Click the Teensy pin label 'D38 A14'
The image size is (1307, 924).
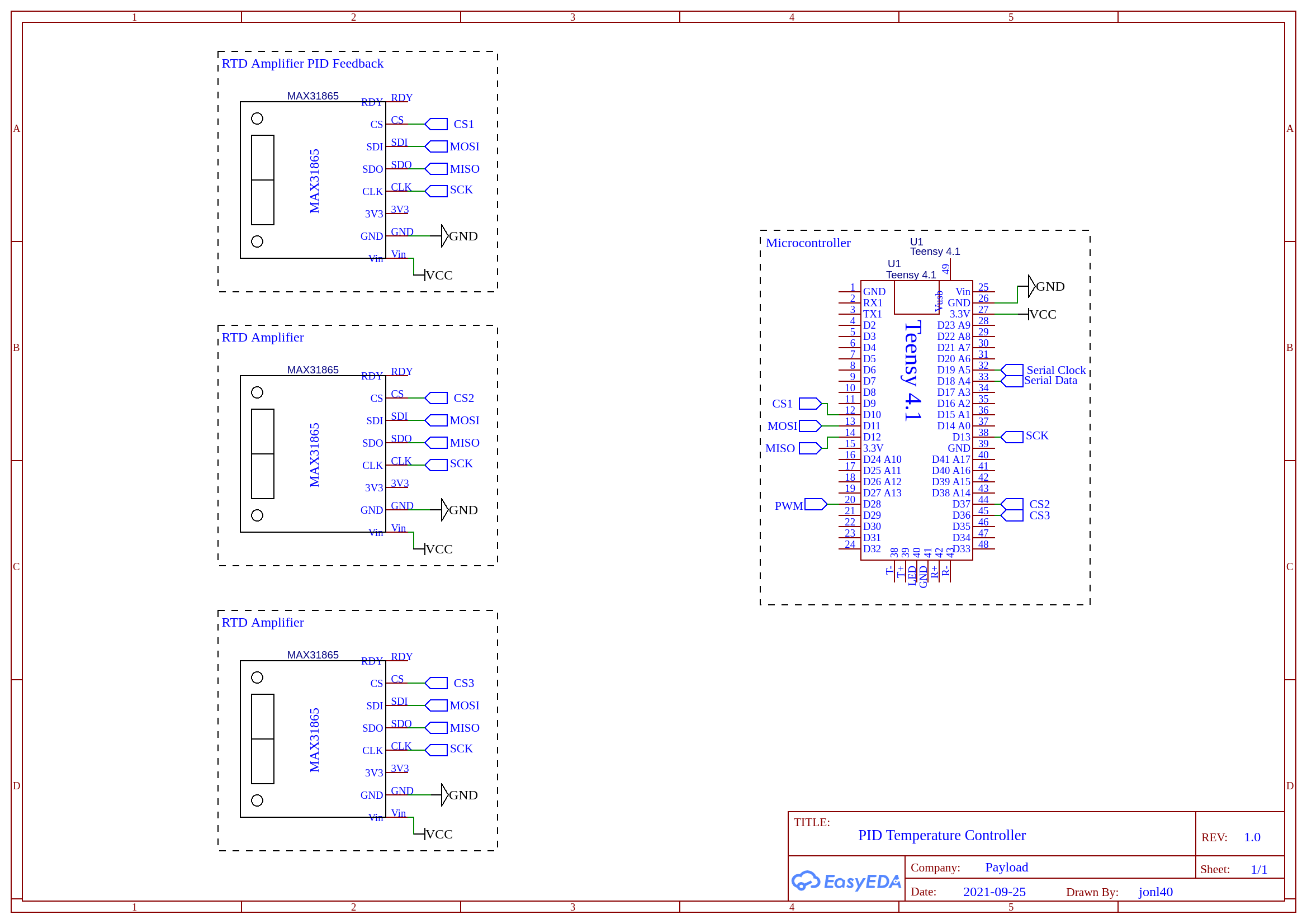pyautogui.click(x=951, y=493)
